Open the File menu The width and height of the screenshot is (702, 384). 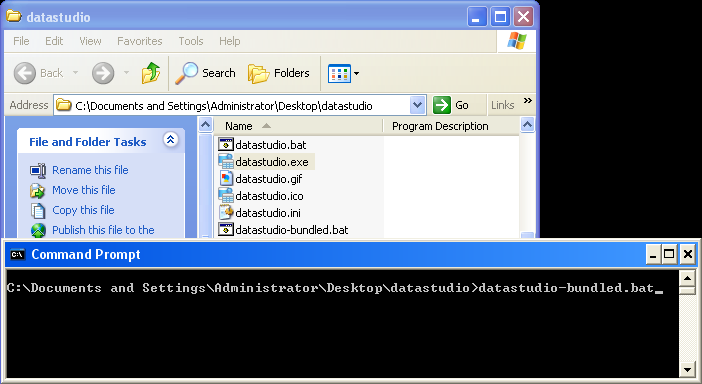[x=21, y=41]
